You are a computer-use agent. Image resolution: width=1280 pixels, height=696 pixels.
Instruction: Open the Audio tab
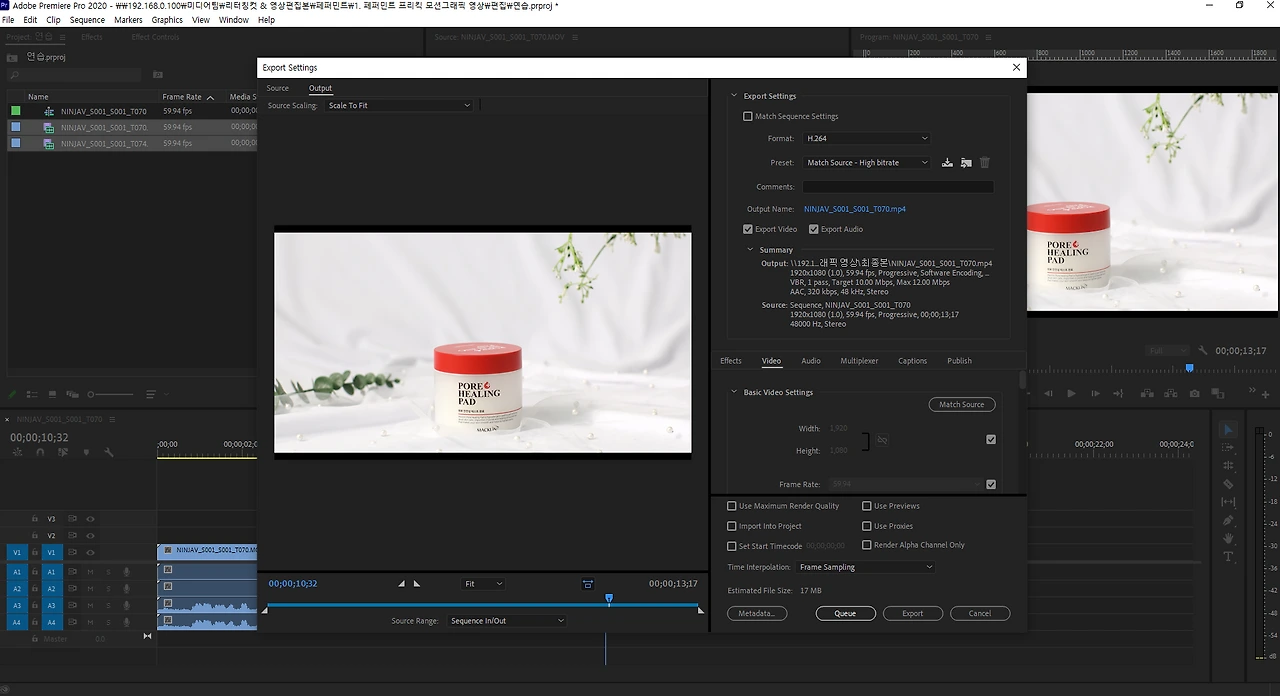(x=811, y=361)
